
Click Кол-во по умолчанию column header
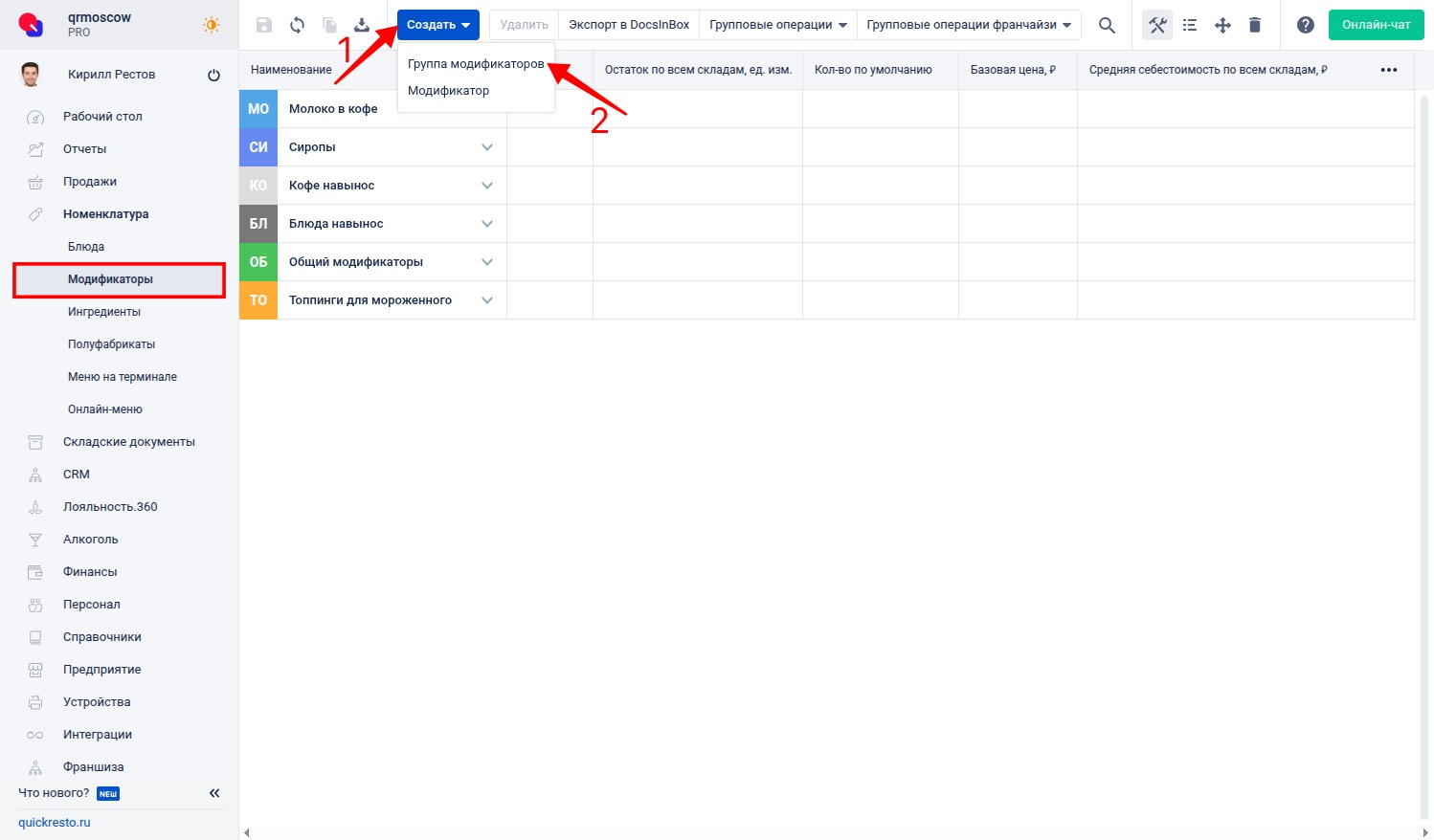(x=881, y=70)
